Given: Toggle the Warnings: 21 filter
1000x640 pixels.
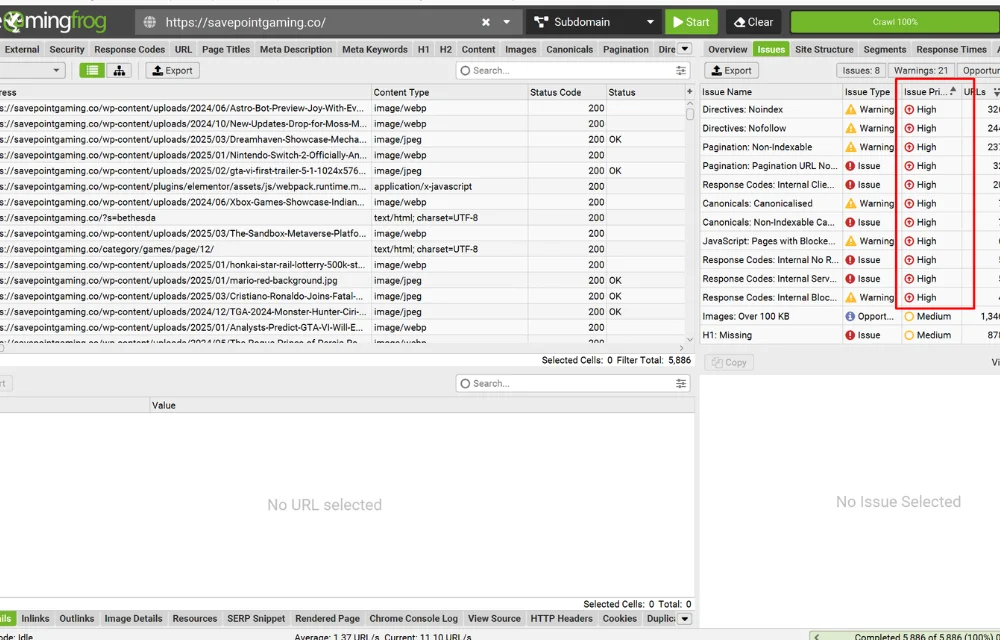Looking at the screenshot, I should click(x=920, y=70).
